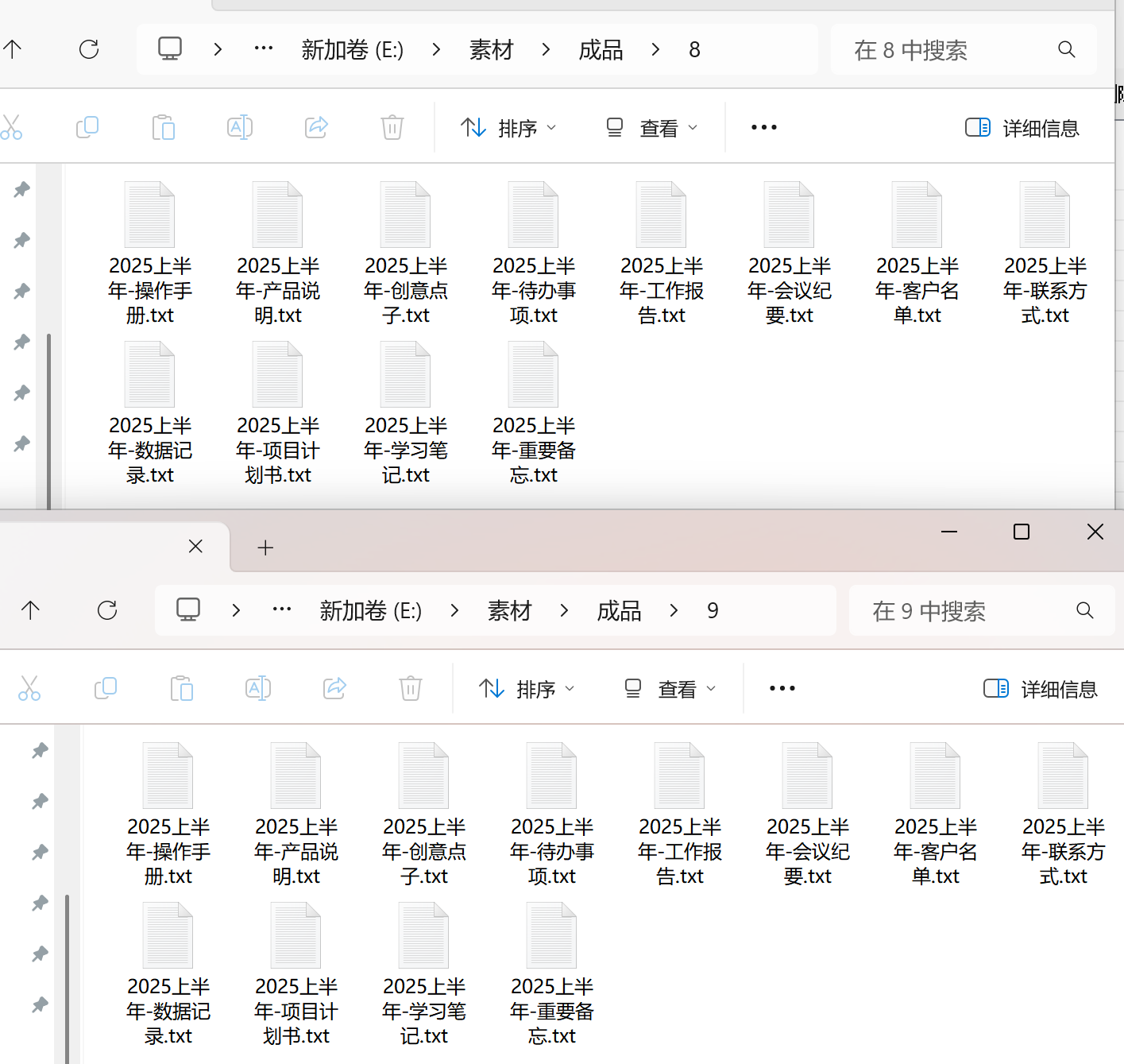The height and width of the screenshot is (1064, 1124).
Task: Toggle the 详细信息 pane in folder 9
Action: pyautogui.click(x=1041, y=688)
